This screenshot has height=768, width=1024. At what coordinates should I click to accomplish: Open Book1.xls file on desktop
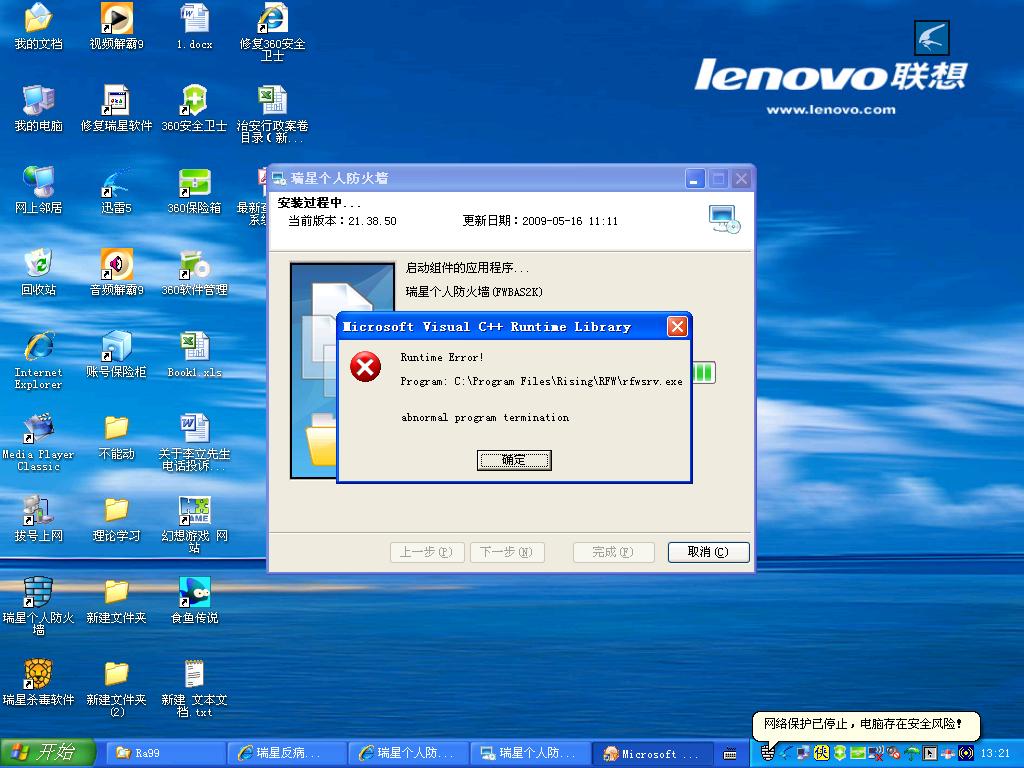[x=195, y=354]
